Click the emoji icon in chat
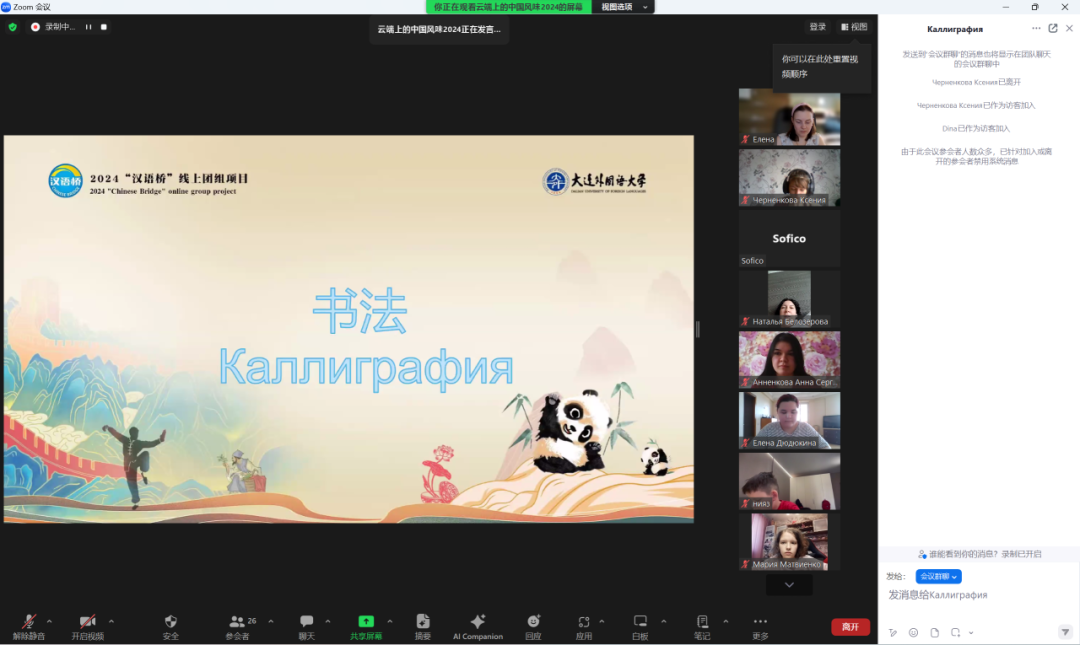Screen dimensions: 1080x645 click(x=913, y=632)
